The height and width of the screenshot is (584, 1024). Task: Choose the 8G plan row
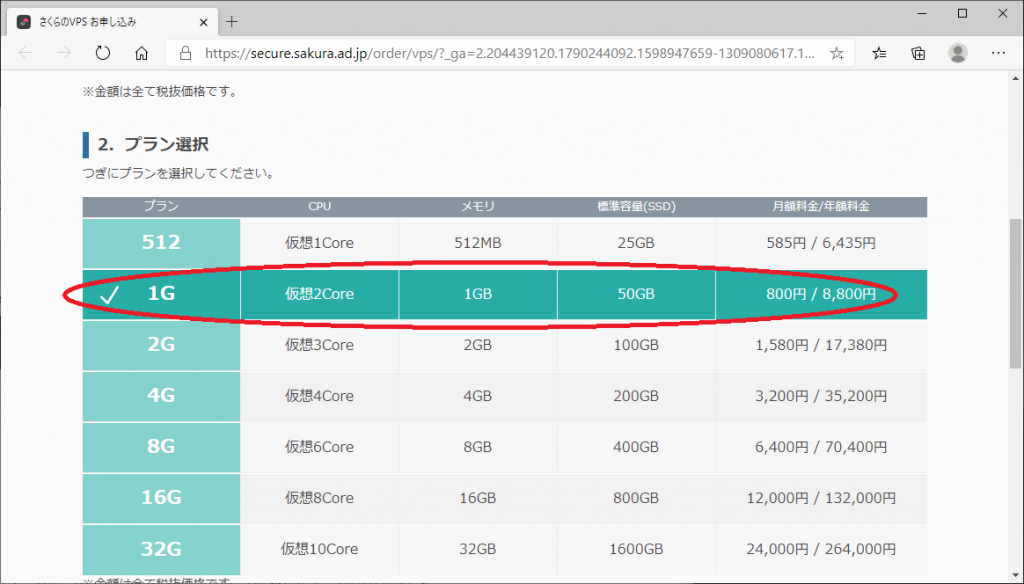[161, 447]
